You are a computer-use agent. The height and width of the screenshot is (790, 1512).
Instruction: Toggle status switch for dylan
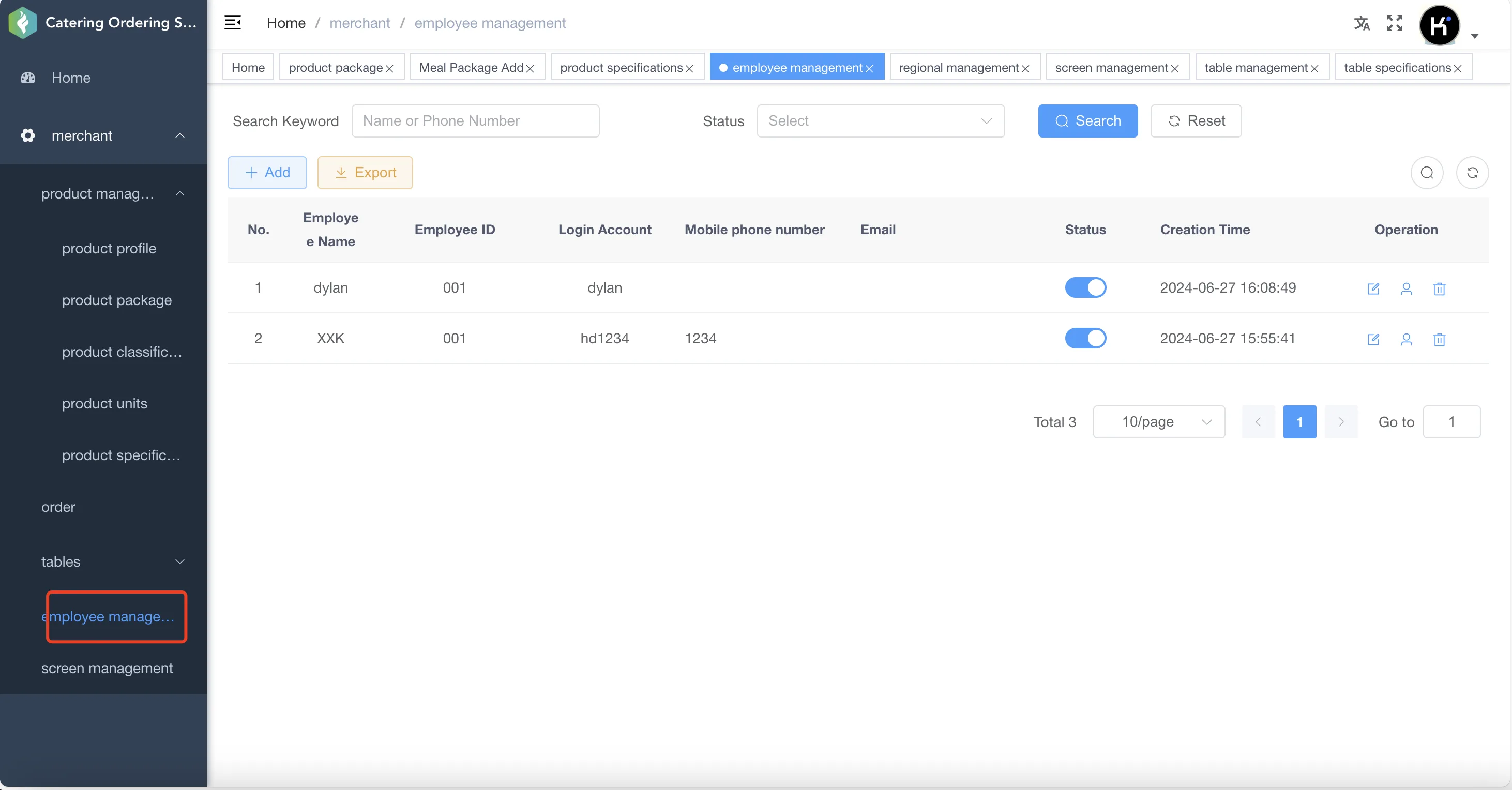click(x=1085, y=287)
